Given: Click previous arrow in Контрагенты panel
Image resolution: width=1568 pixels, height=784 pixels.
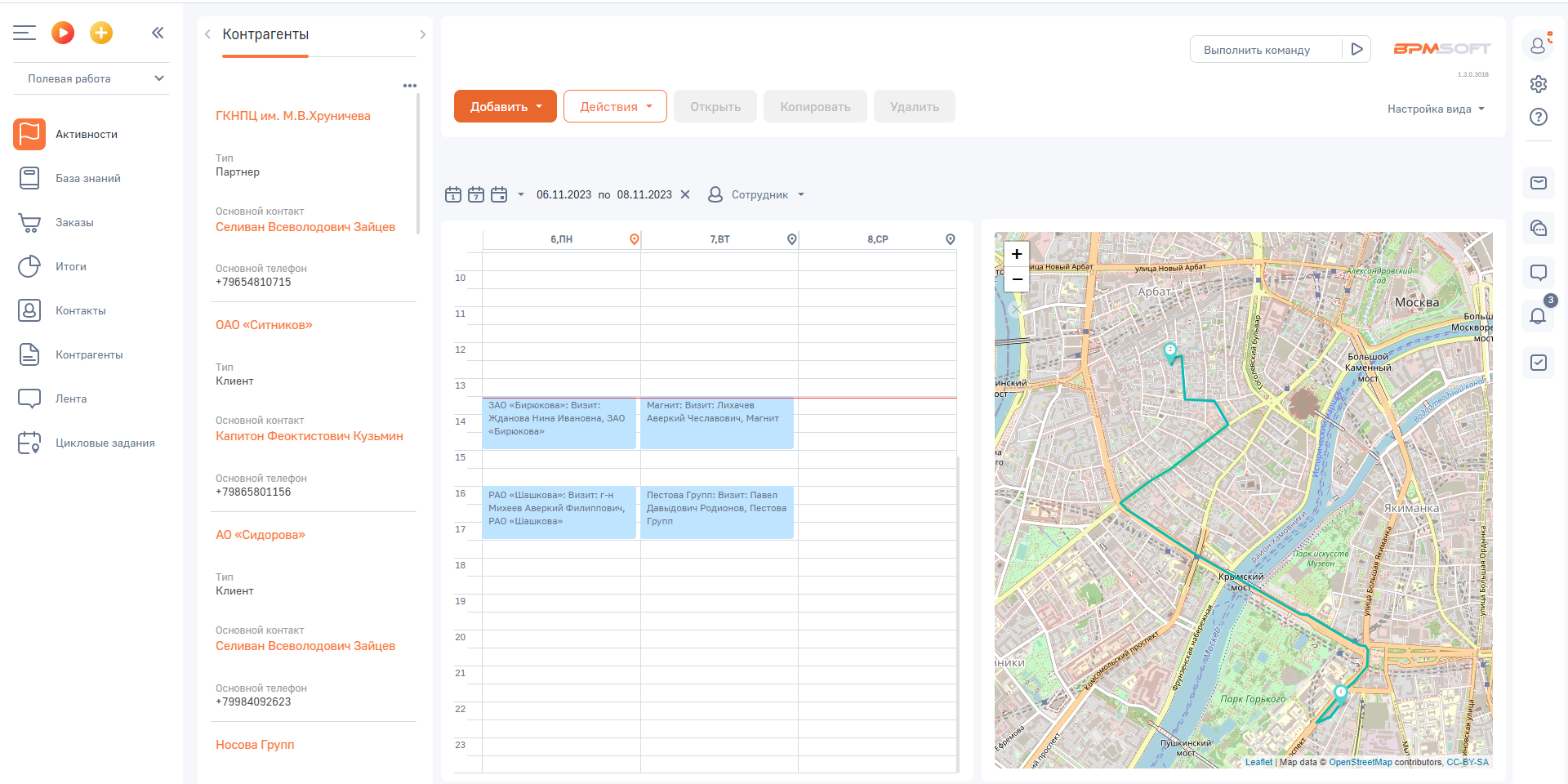Looking at the screenshot, I should pos(207,34).
